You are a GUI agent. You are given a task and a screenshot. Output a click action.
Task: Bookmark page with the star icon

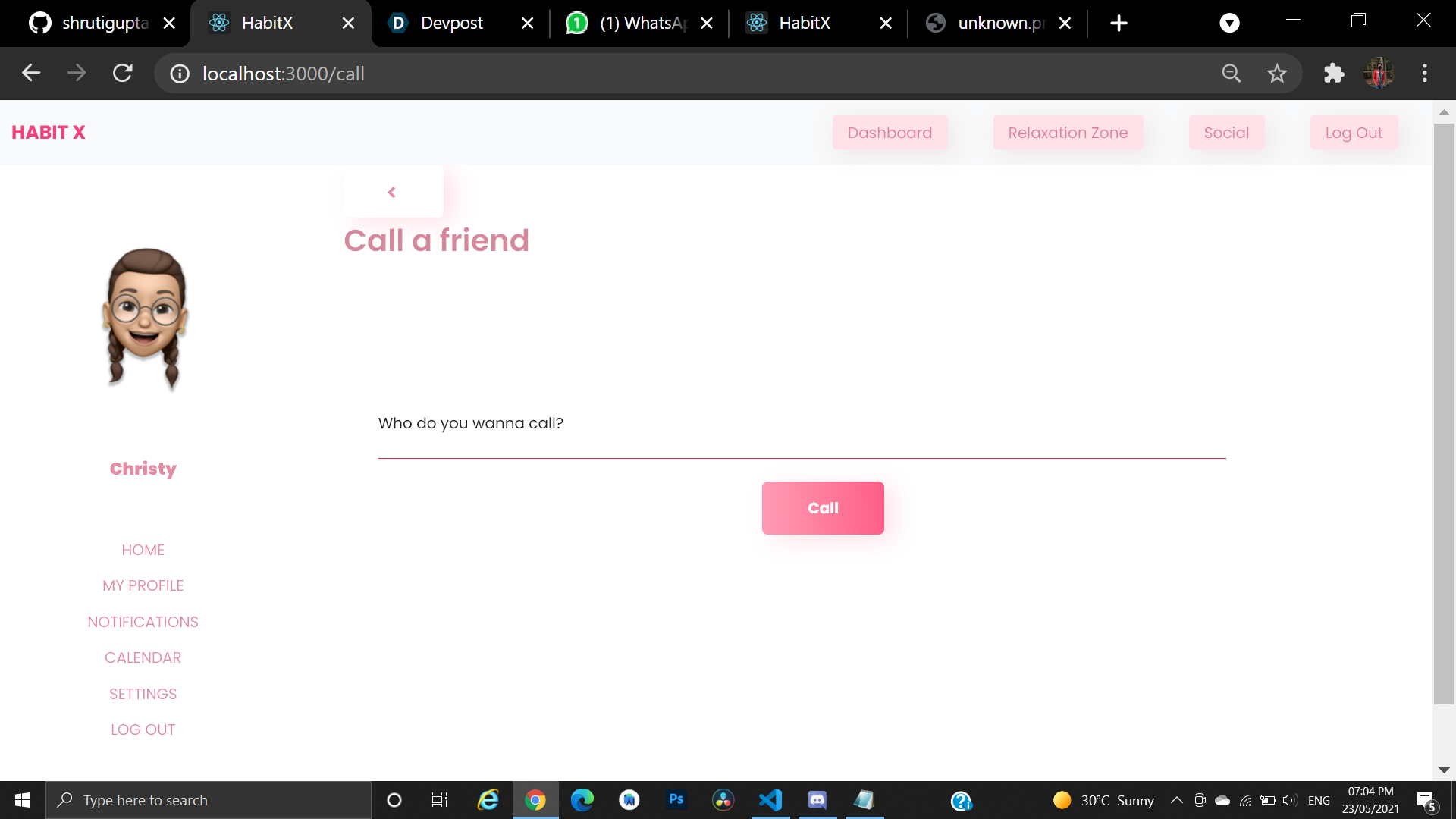click(1277, 74)
